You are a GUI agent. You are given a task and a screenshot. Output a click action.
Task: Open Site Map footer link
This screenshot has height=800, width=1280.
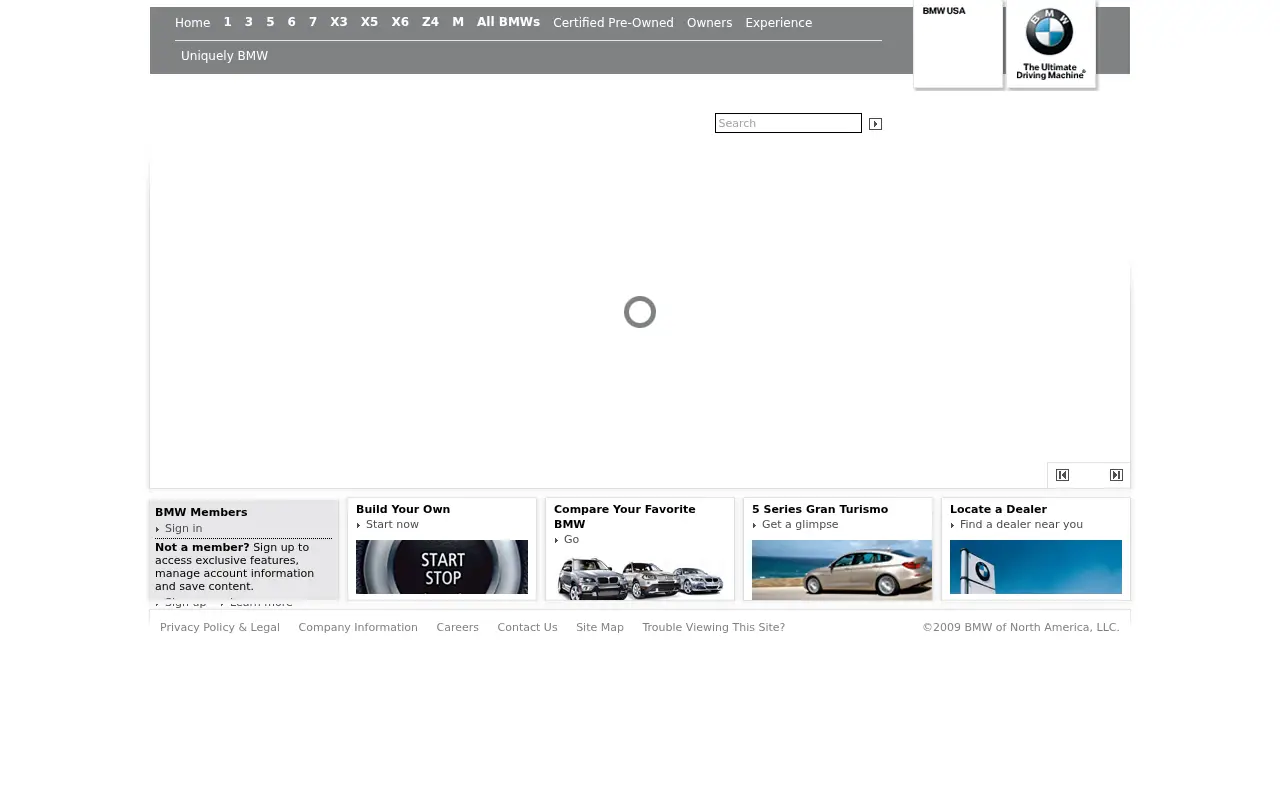pyautogui.click(x=600, y=628)
